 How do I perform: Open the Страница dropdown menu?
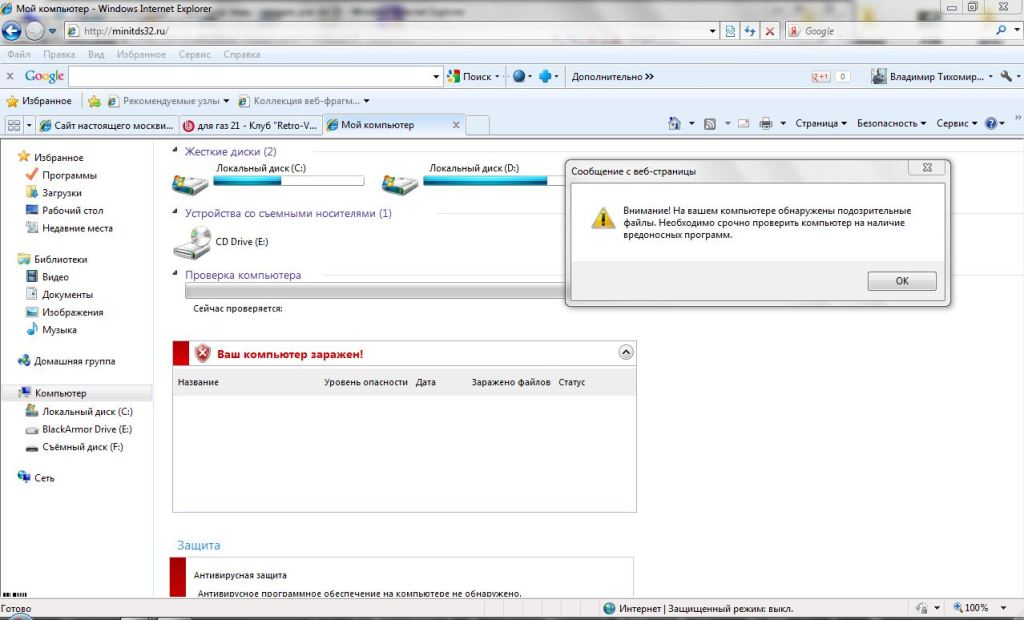click(821, 123)
